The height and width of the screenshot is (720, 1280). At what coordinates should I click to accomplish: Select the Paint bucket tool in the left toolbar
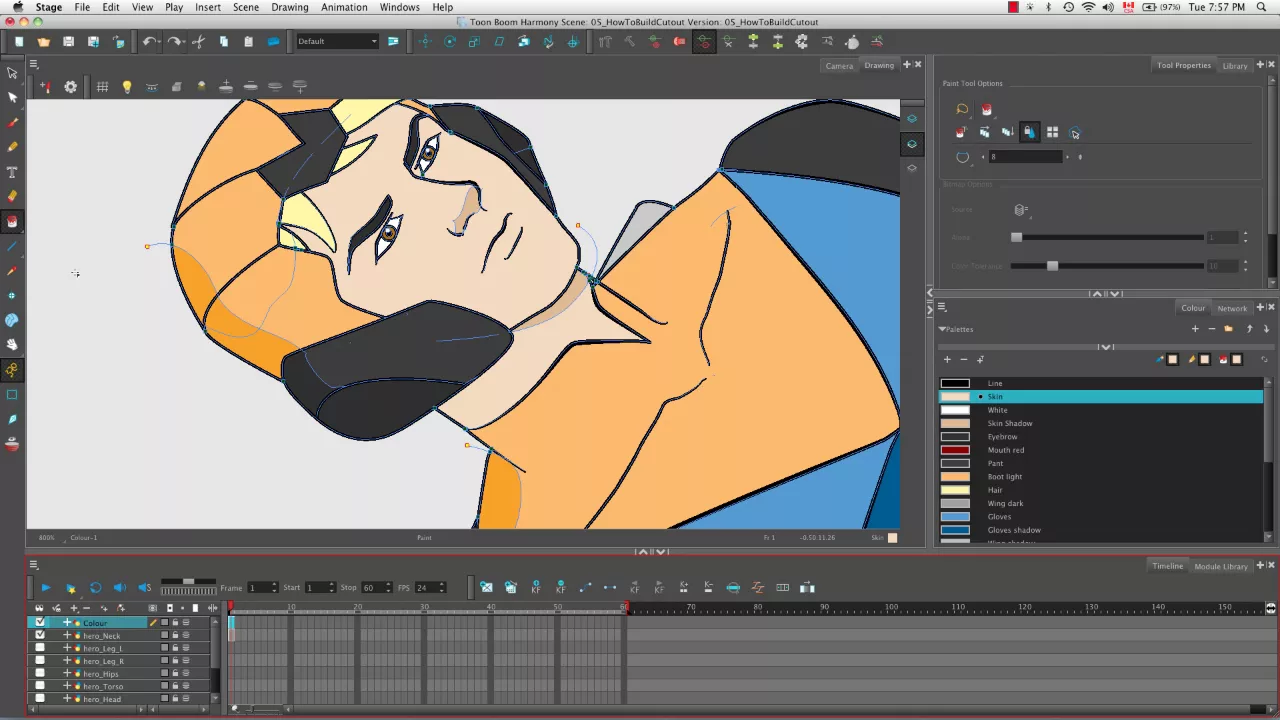click(x=12, y=221)
